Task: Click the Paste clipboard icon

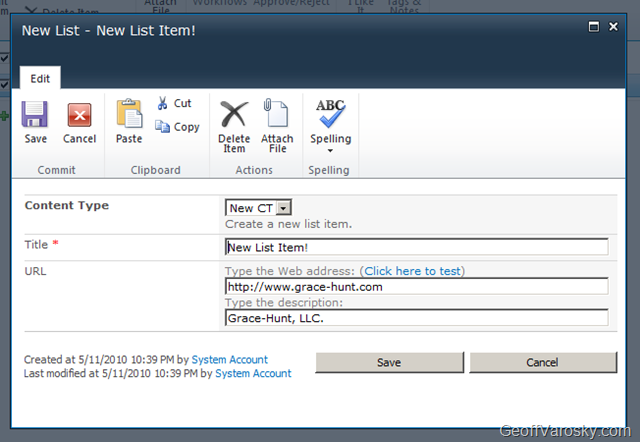Action: coord(129,113)
